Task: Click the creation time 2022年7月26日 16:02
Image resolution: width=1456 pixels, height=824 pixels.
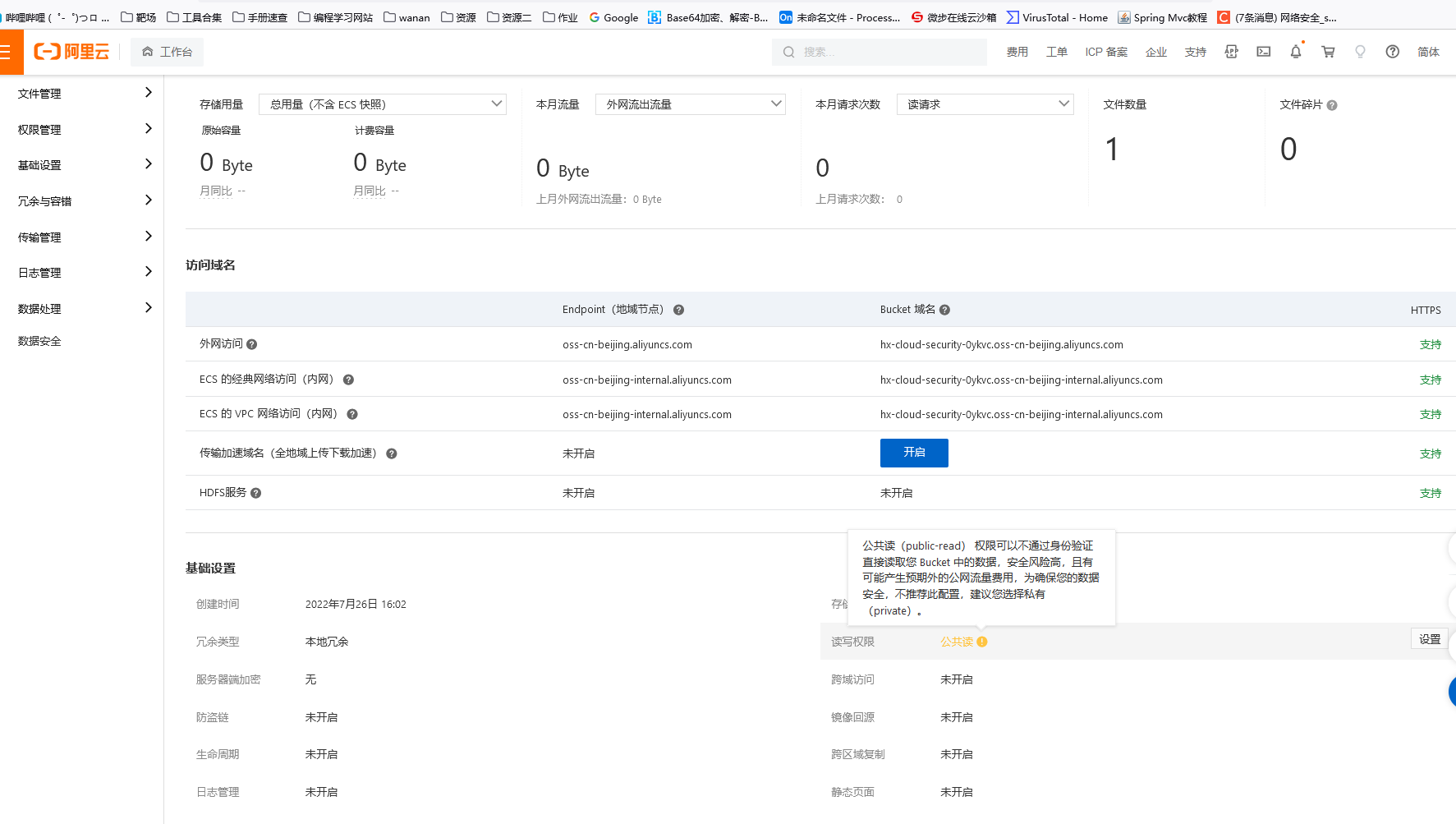Action: (356, 604)
